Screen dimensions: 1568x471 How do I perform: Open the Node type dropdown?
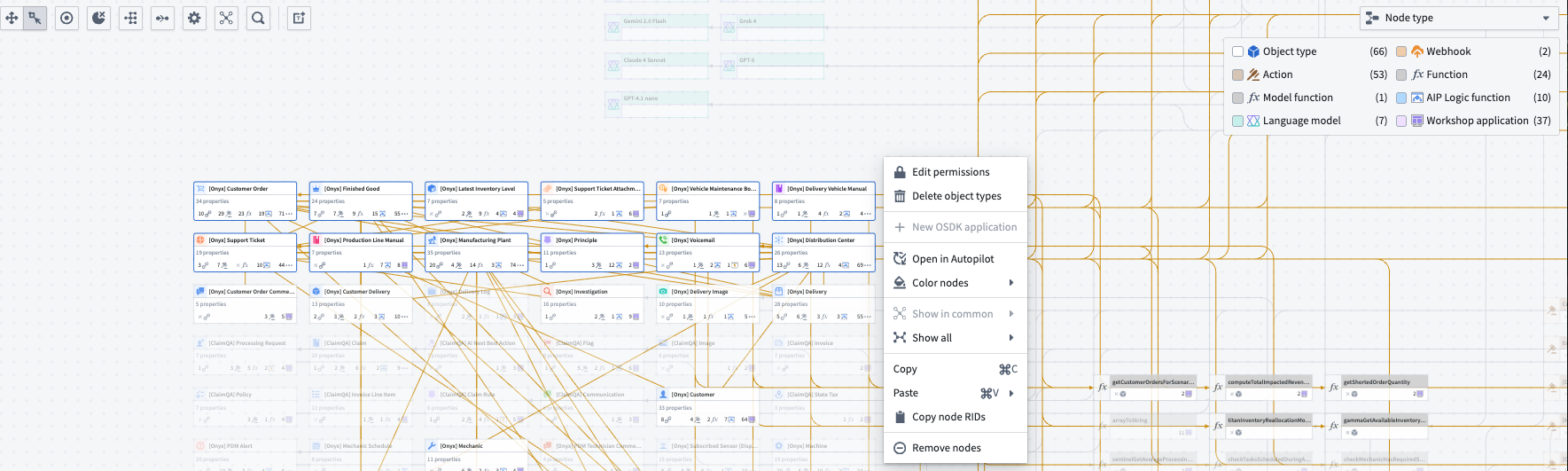pos(1459,18)
